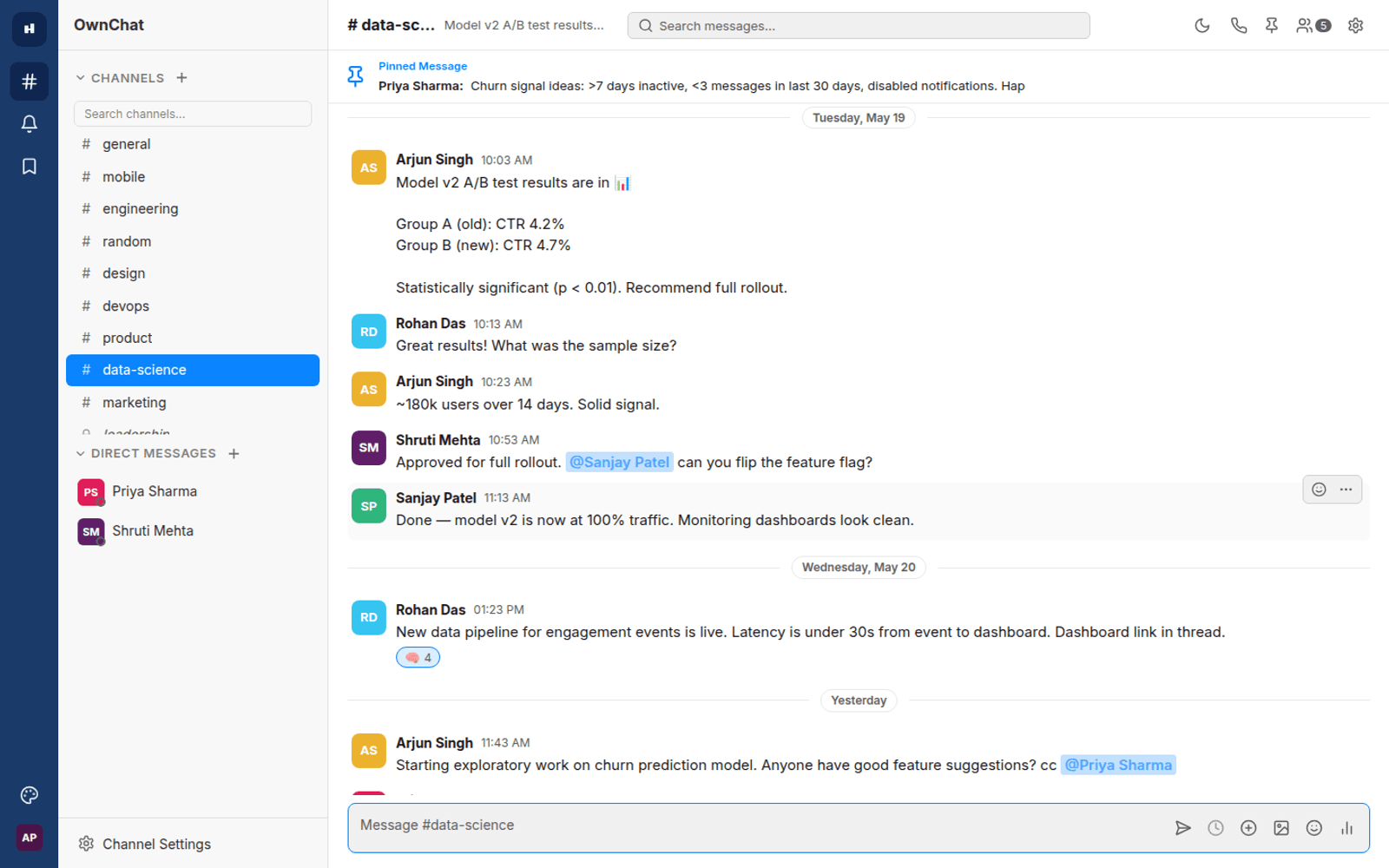Open settings gear in header
This screenshot has width=1389, height=868.
pyautogui.click(x=1355, y=25)
